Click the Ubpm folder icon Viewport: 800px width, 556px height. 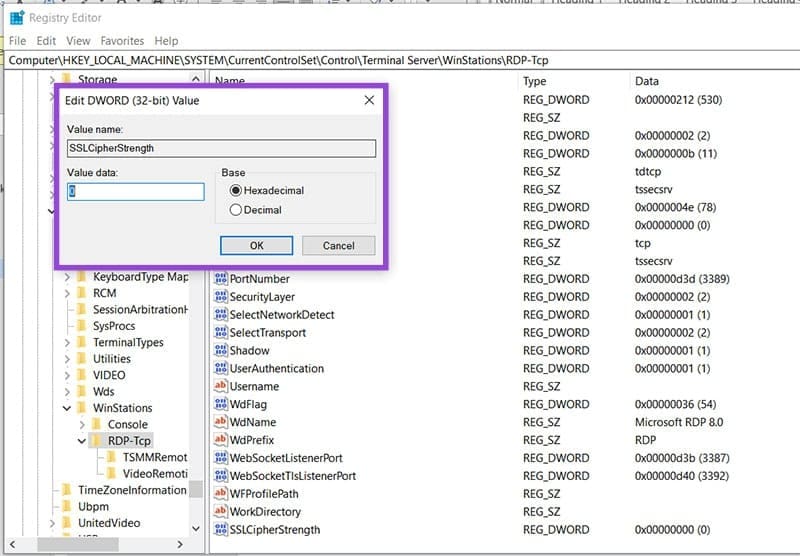pyautogui.click(x=67, y=506)
